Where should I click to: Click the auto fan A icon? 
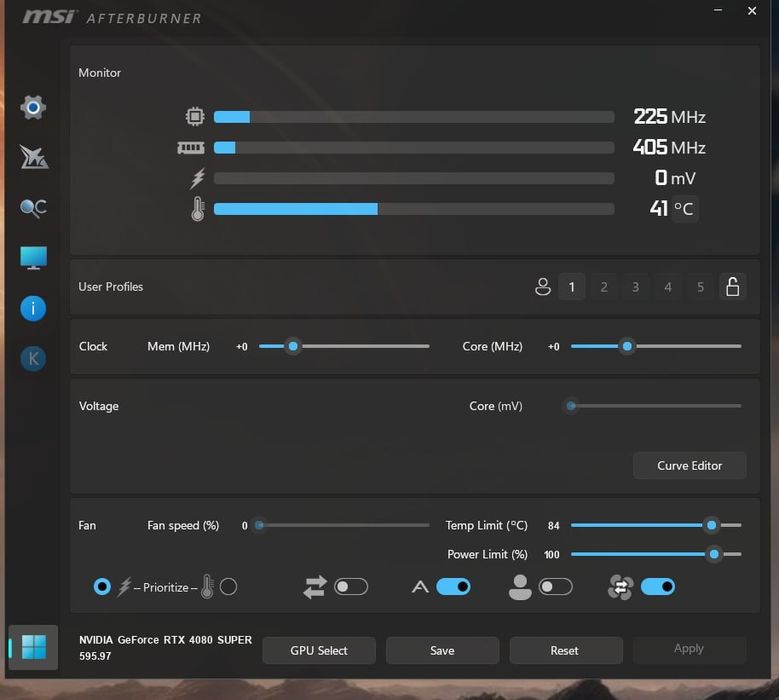pyautogui.click(x=420, y=587)
